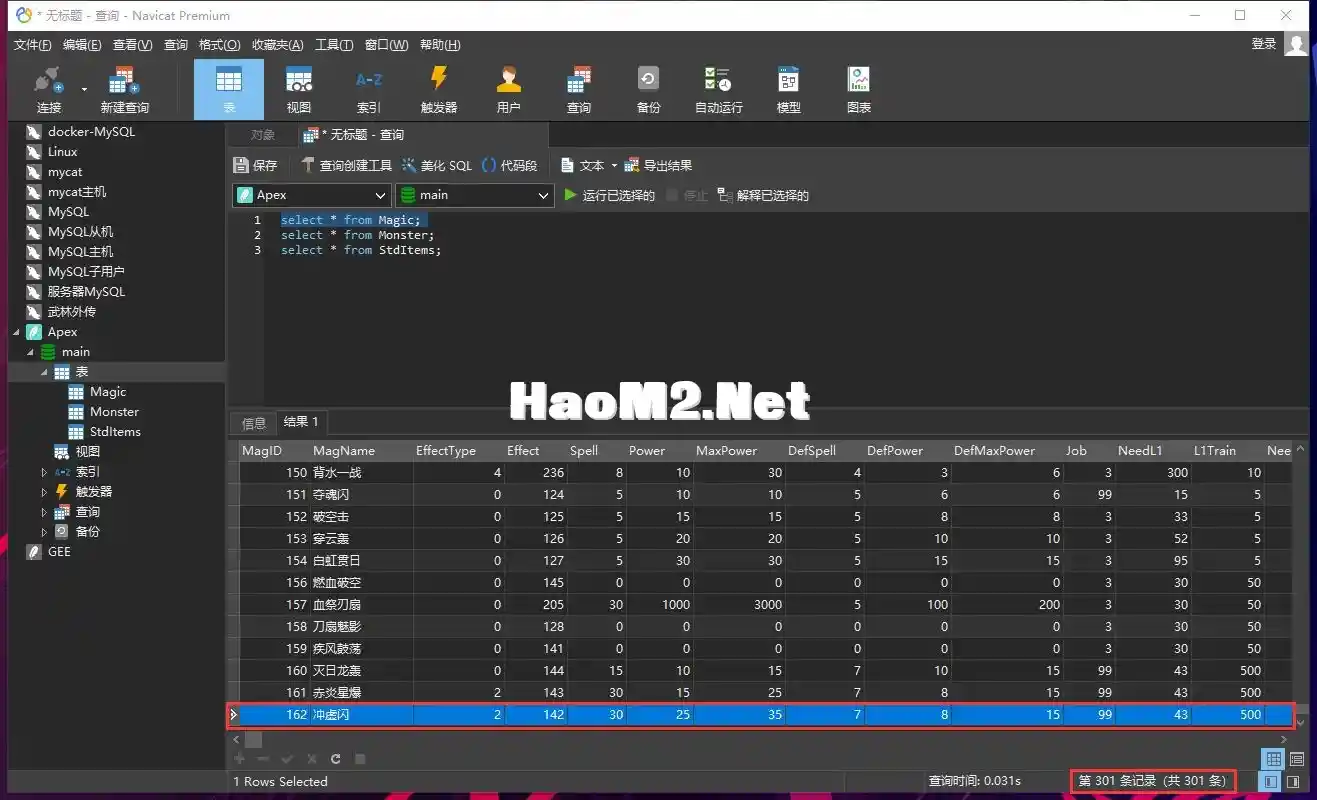Expand the 触发器 tree node
This screenshot has width=1317, height=800.
[x=44, y=492]
